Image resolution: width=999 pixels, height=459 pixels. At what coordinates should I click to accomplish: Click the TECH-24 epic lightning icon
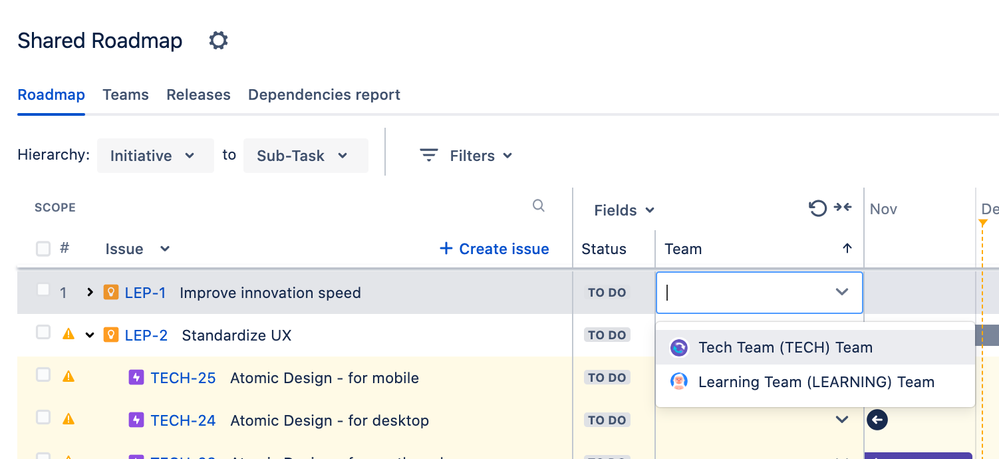tap(136, 420)
